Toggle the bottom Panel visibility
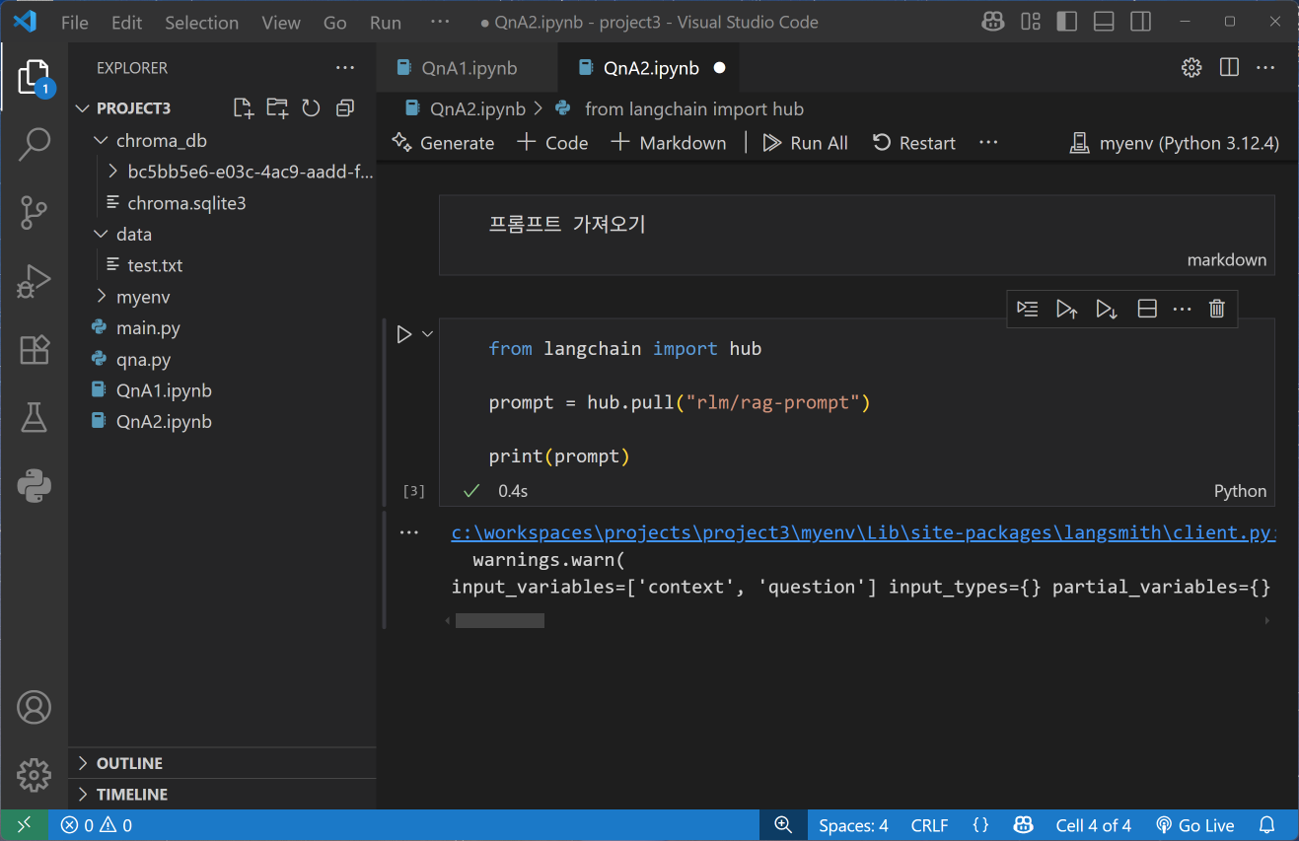This screenshot has width=1299, height=841. 1104,22
